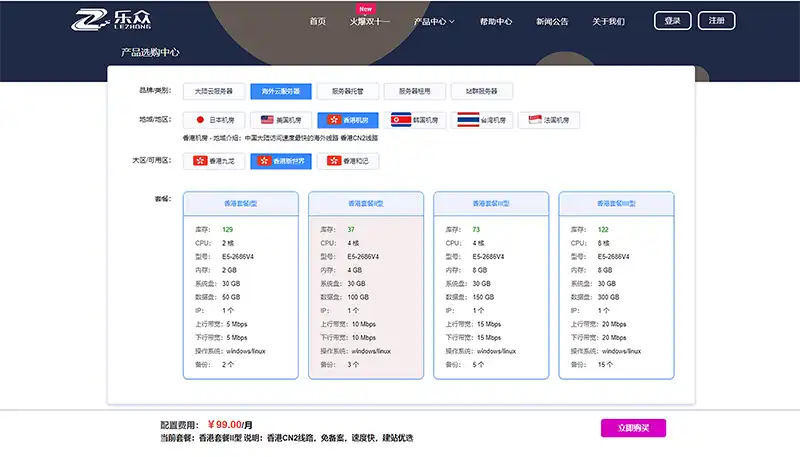The height and width of the screenshot is (457, 800).
Task: Click the red New badge above 火爆双十一
Action: click(x=365, y=9)
